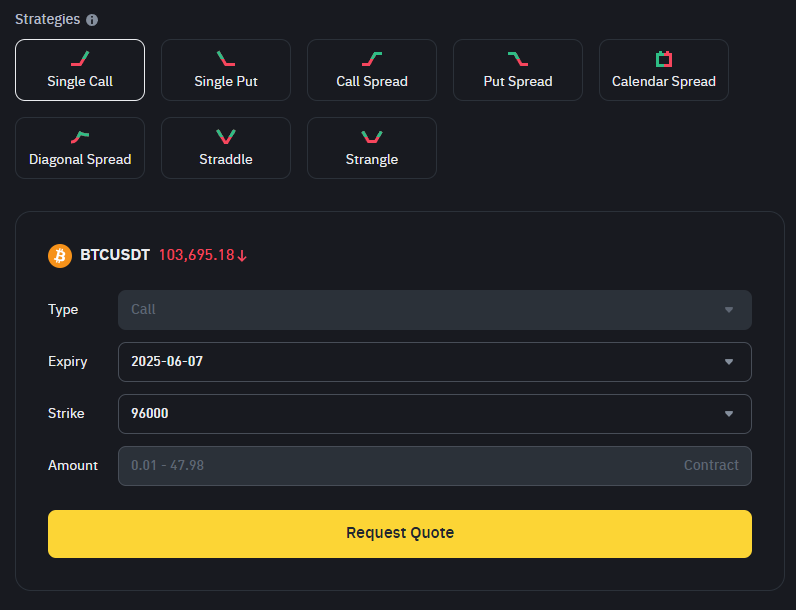This screenshot has width=796, height=610.
Task: Pick the Straddle V-shaped icon
Action: 226,137
